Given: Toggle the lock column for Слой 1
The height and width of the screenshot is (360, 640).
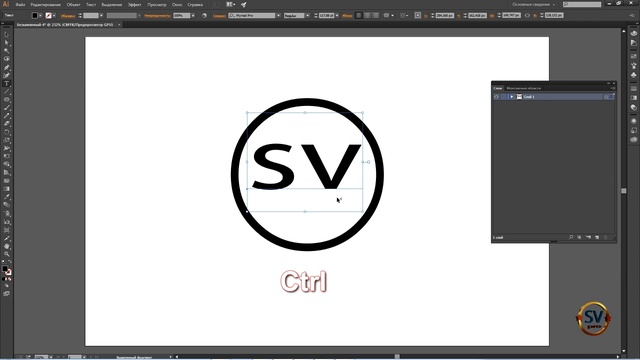Looking at the screenshot, I should 504,97.
